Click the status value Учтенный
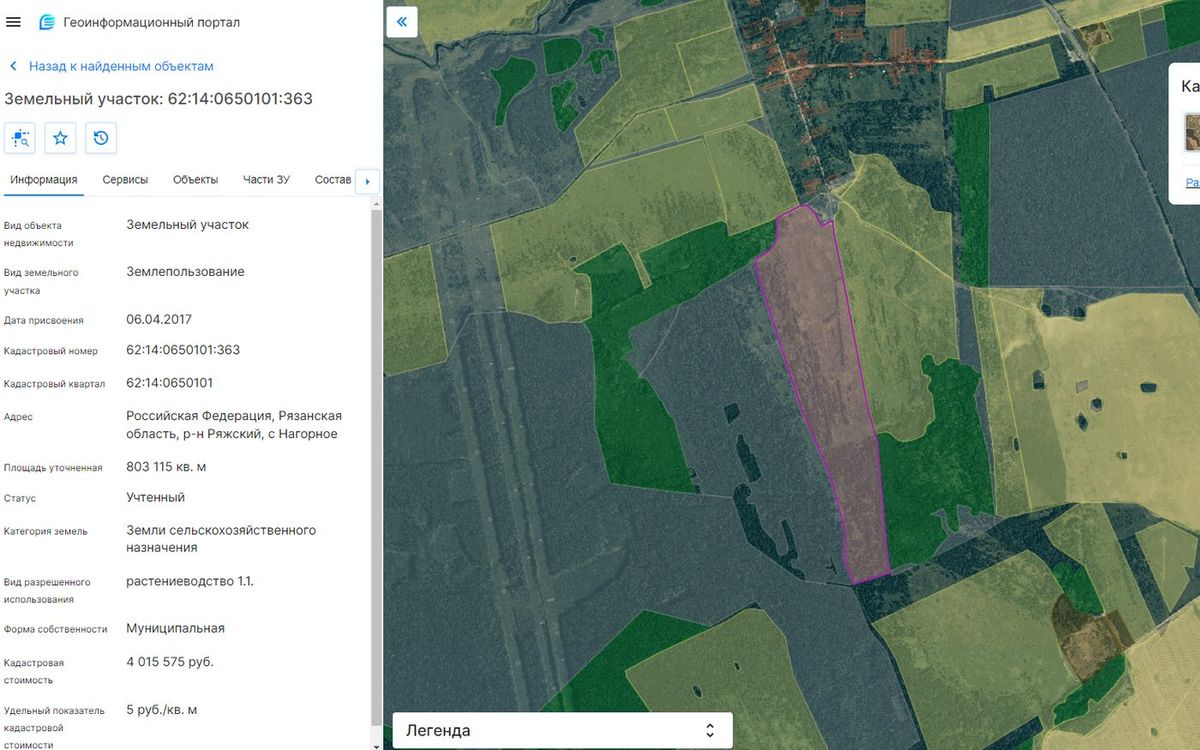 tap(155, 497)
